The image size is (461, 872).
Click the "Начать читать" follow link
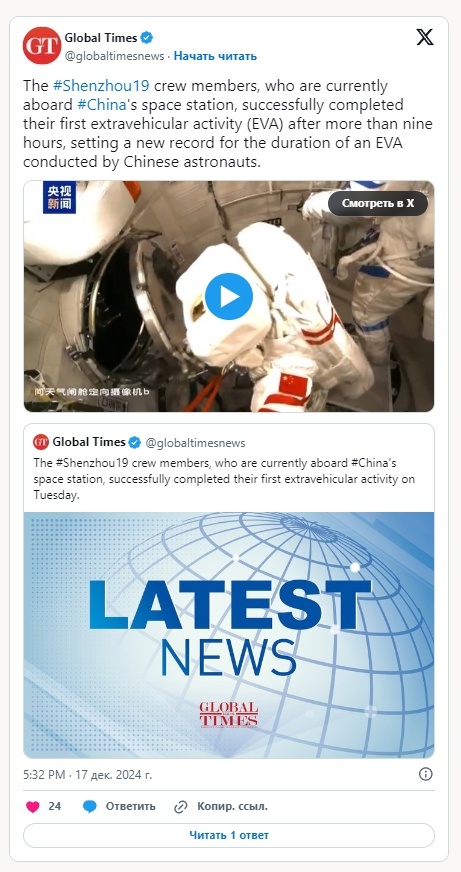tap(215, 56)
